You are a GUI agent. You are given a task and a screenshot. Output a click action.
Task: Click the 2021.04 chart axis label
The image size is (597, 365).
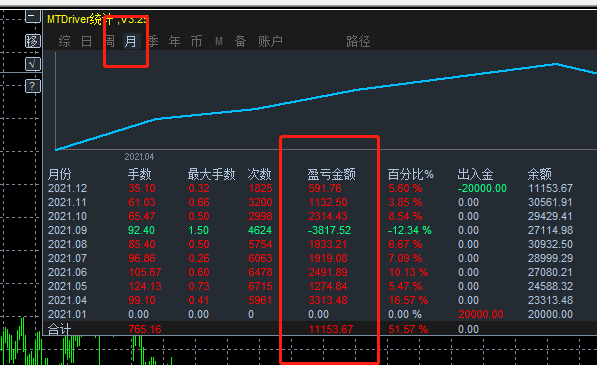(139, 157)
